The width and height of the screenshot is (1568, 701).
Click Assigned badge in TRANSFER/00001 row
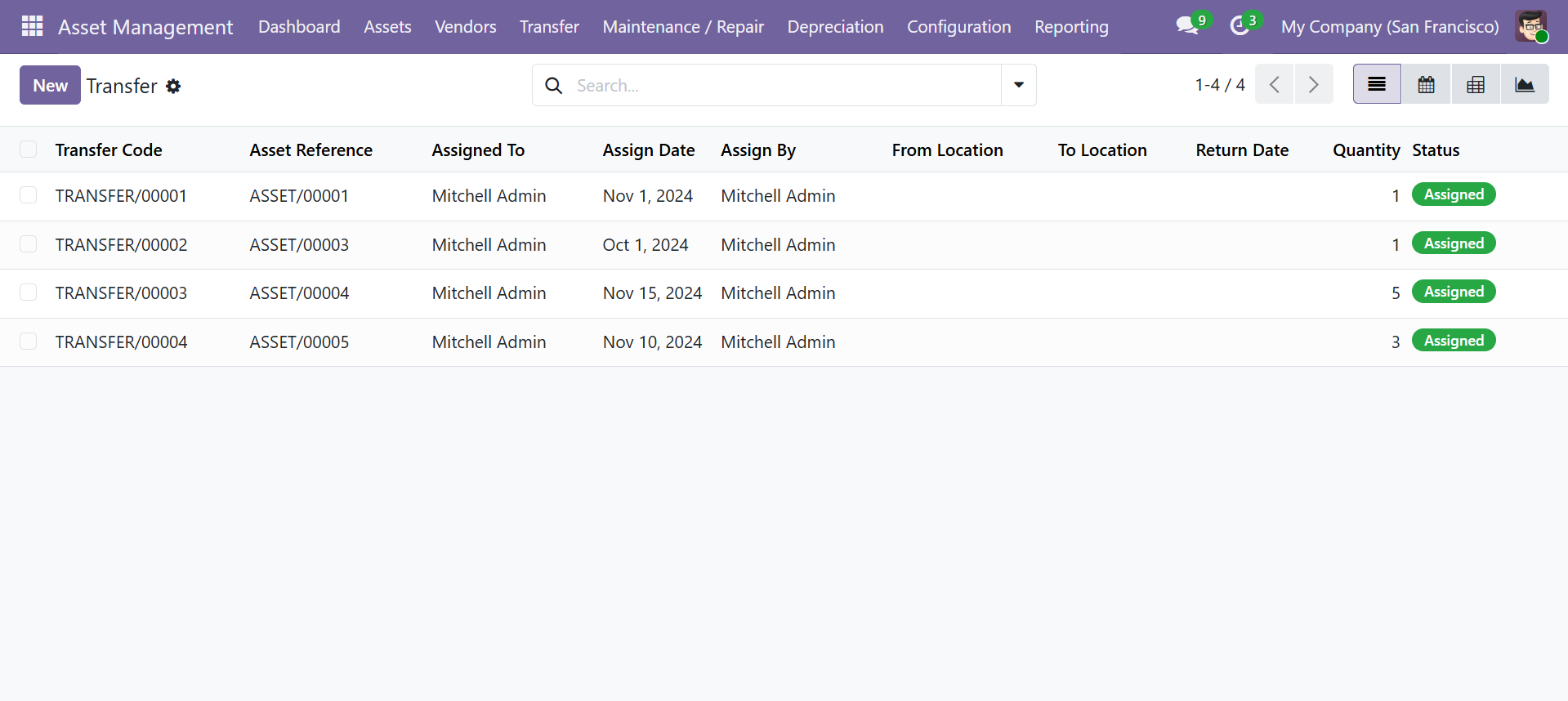1454,194
